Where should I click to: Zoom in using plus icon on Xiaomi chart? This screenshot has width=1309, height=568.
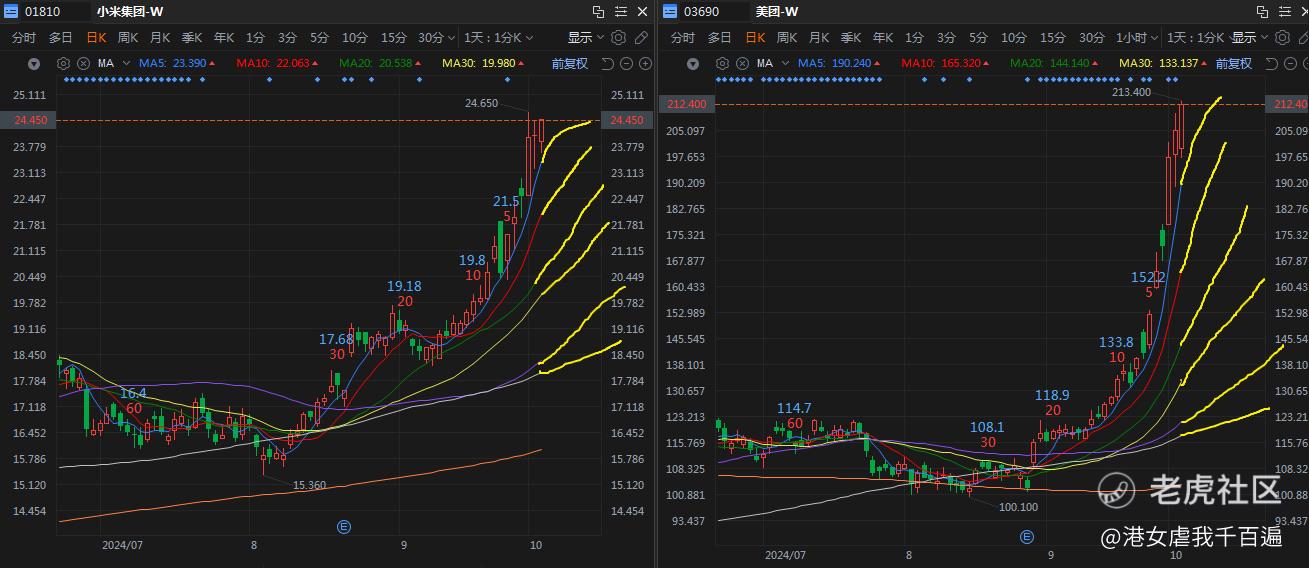(x=645, y=63)
